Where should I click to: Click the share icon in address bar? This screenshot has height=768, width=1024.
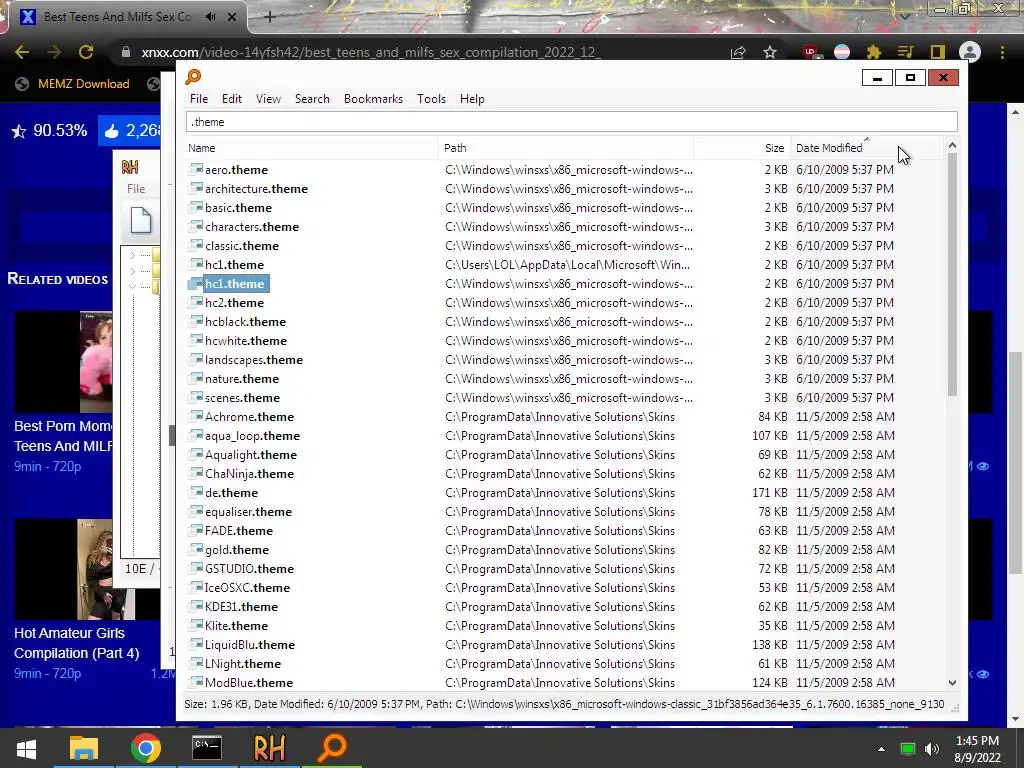point(738,52)
